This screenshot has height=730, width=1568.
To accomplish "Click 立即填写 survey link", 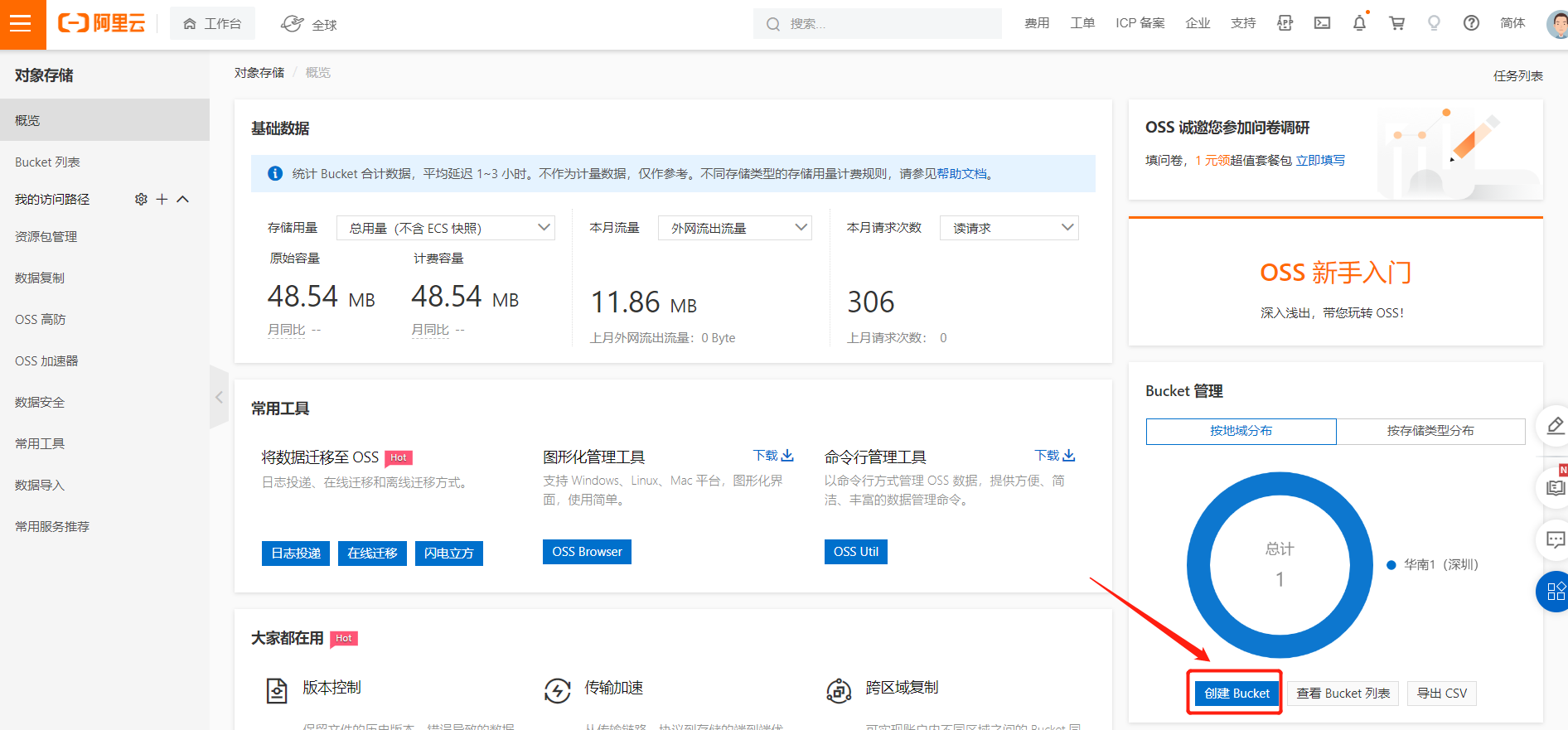I will tap(1321, 160).
